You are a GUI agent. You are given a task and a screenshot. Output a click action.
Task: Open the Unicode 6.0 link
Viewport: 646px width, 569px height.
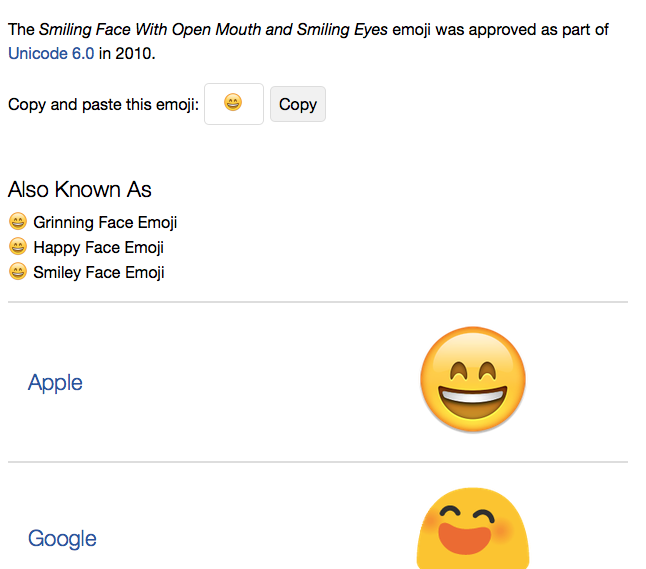pyautogui.click(x=51, y=54)
